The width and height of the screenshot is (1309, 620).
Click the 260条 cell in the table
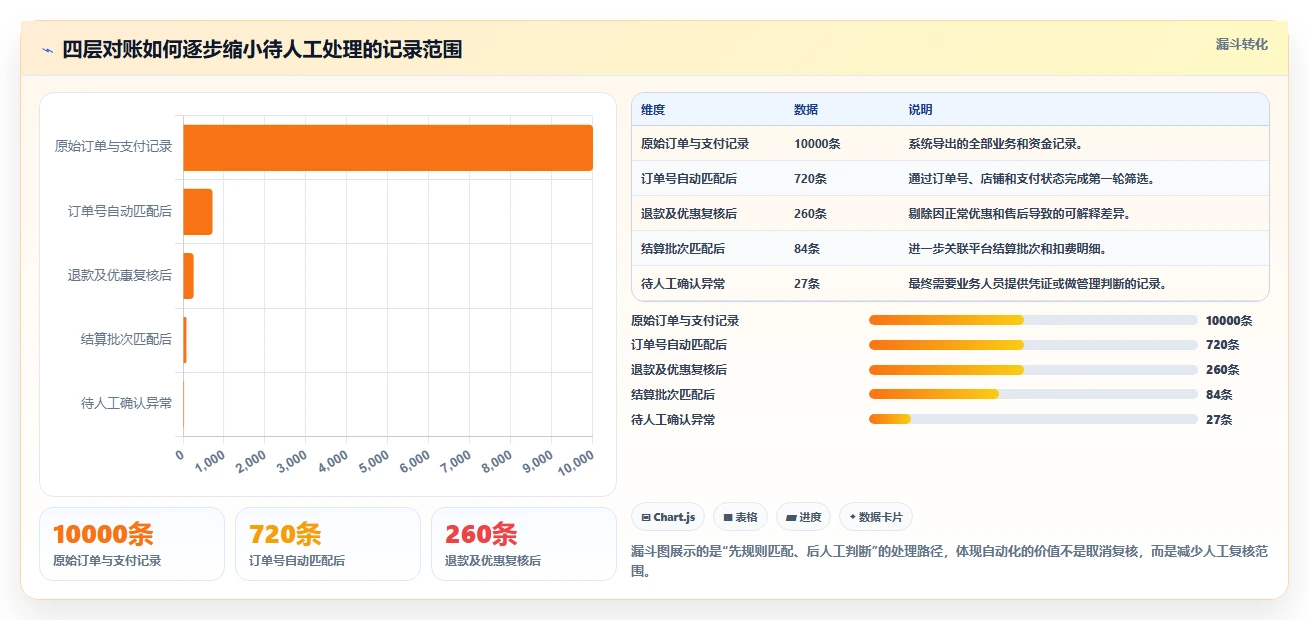(x=810, y=214)
